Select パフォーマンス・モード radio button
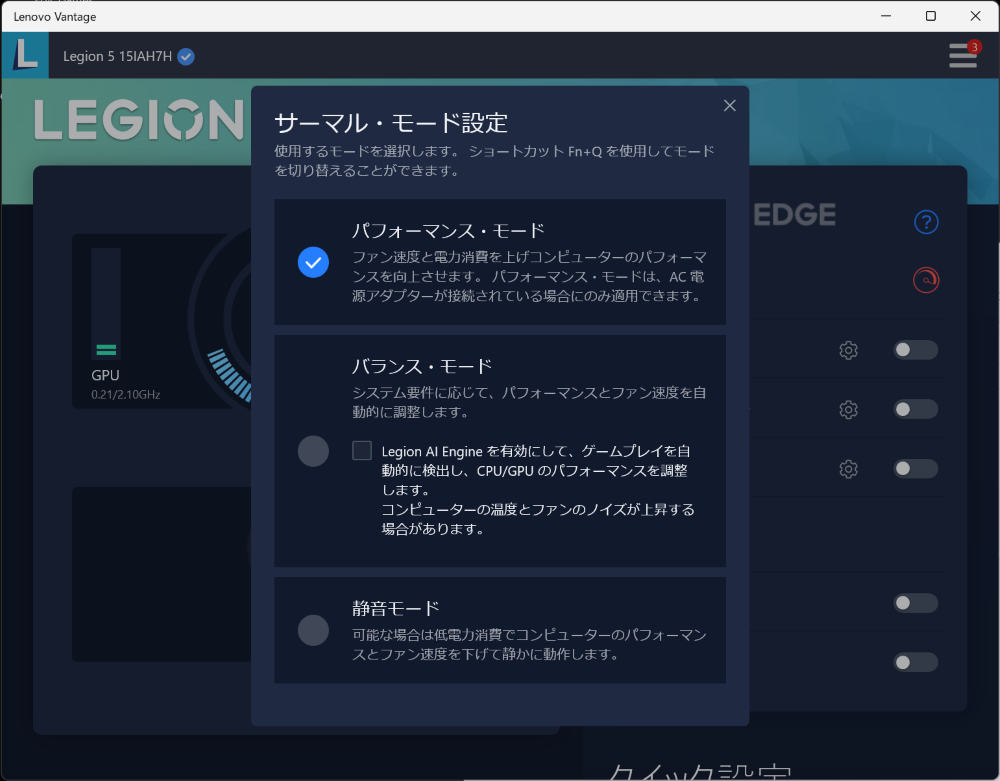This screenshot has height=781, width=1000. point(313,262)
